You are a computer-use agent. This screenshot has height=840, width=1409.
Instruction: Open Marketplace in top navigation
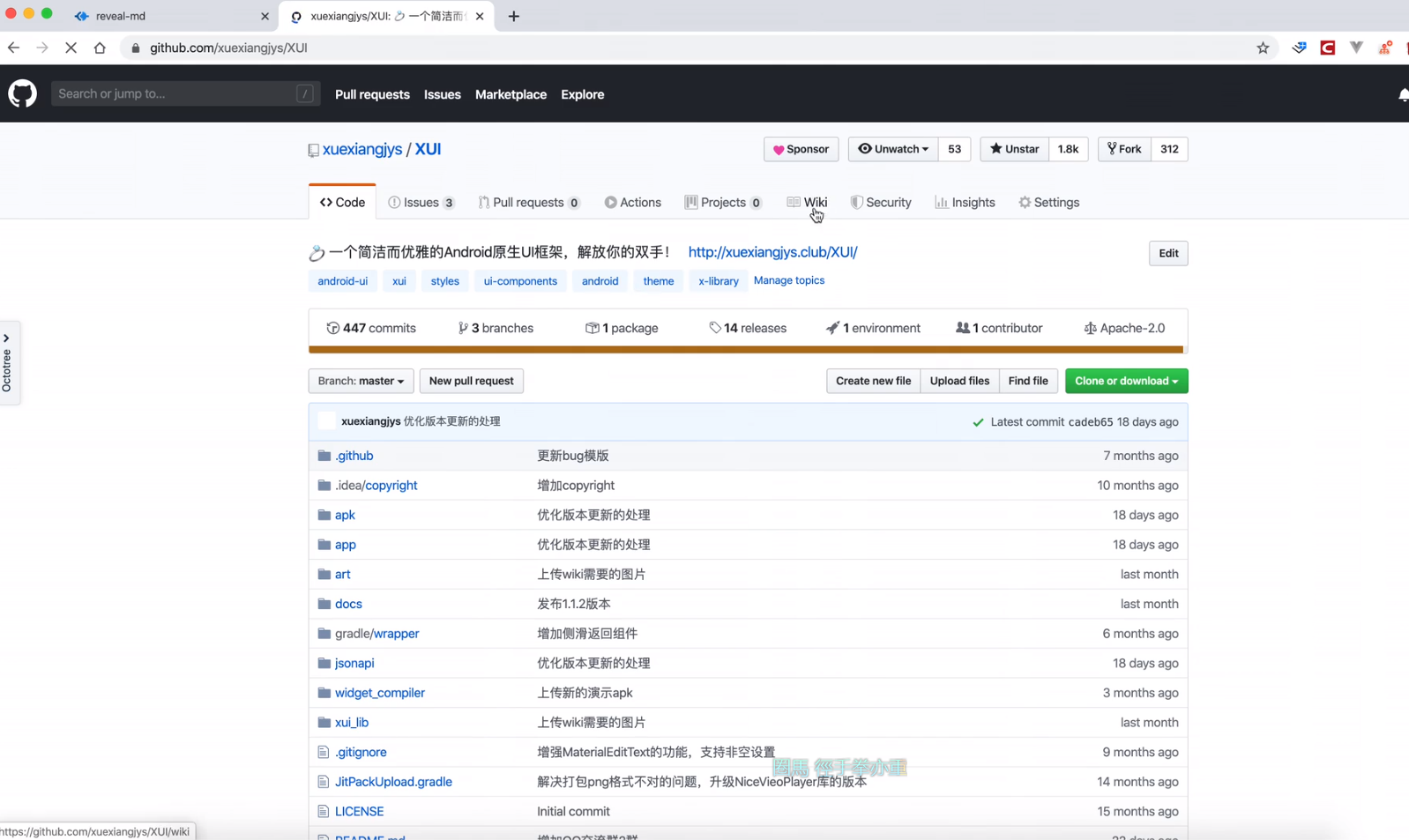pos(511,94)
